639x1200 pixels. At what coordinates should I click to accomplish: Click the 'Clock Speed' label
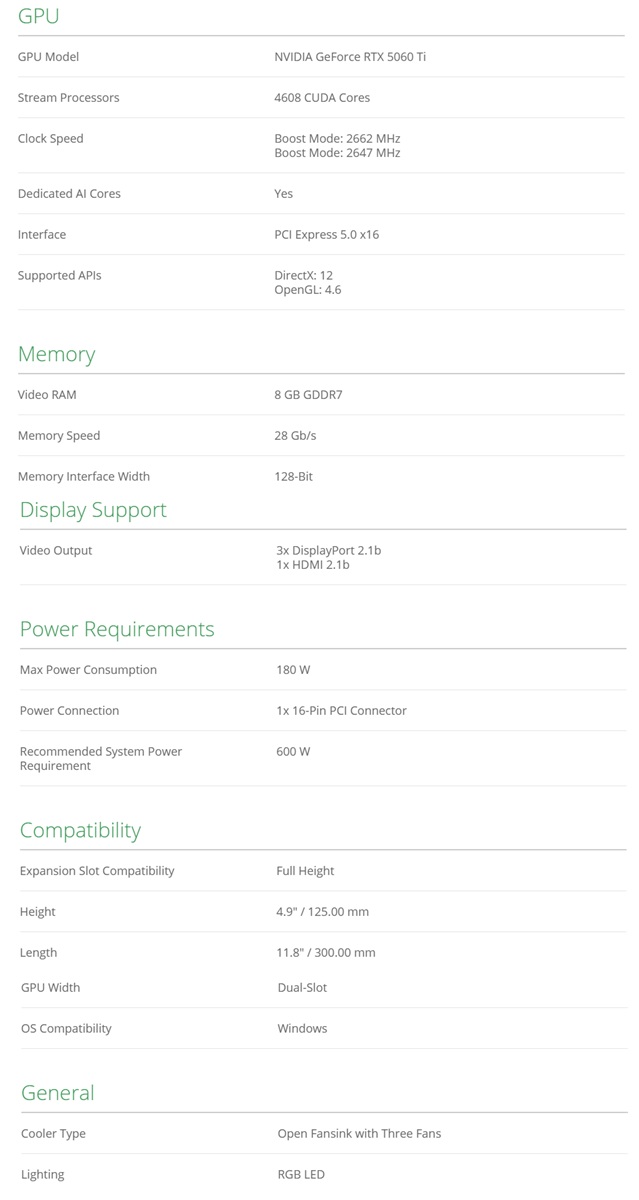50,139
